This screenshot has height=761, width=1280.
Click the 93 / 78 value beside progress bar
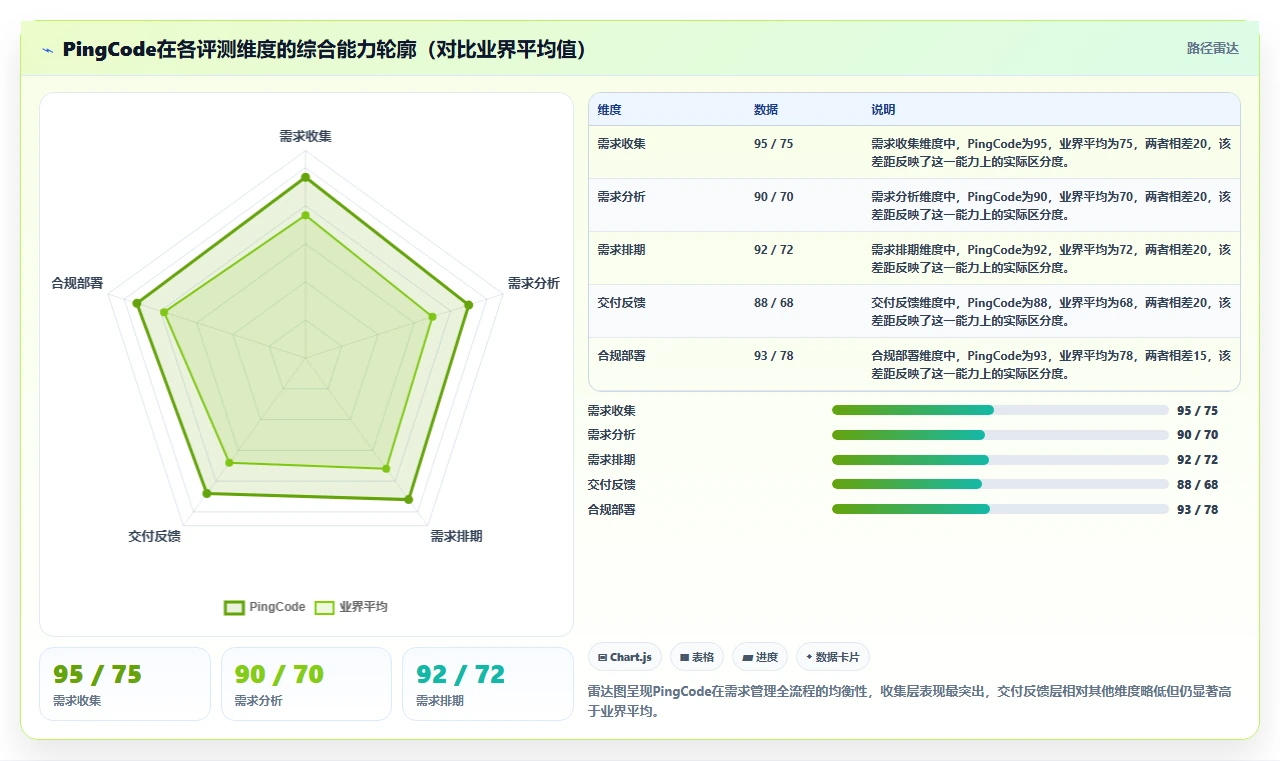1198,510
